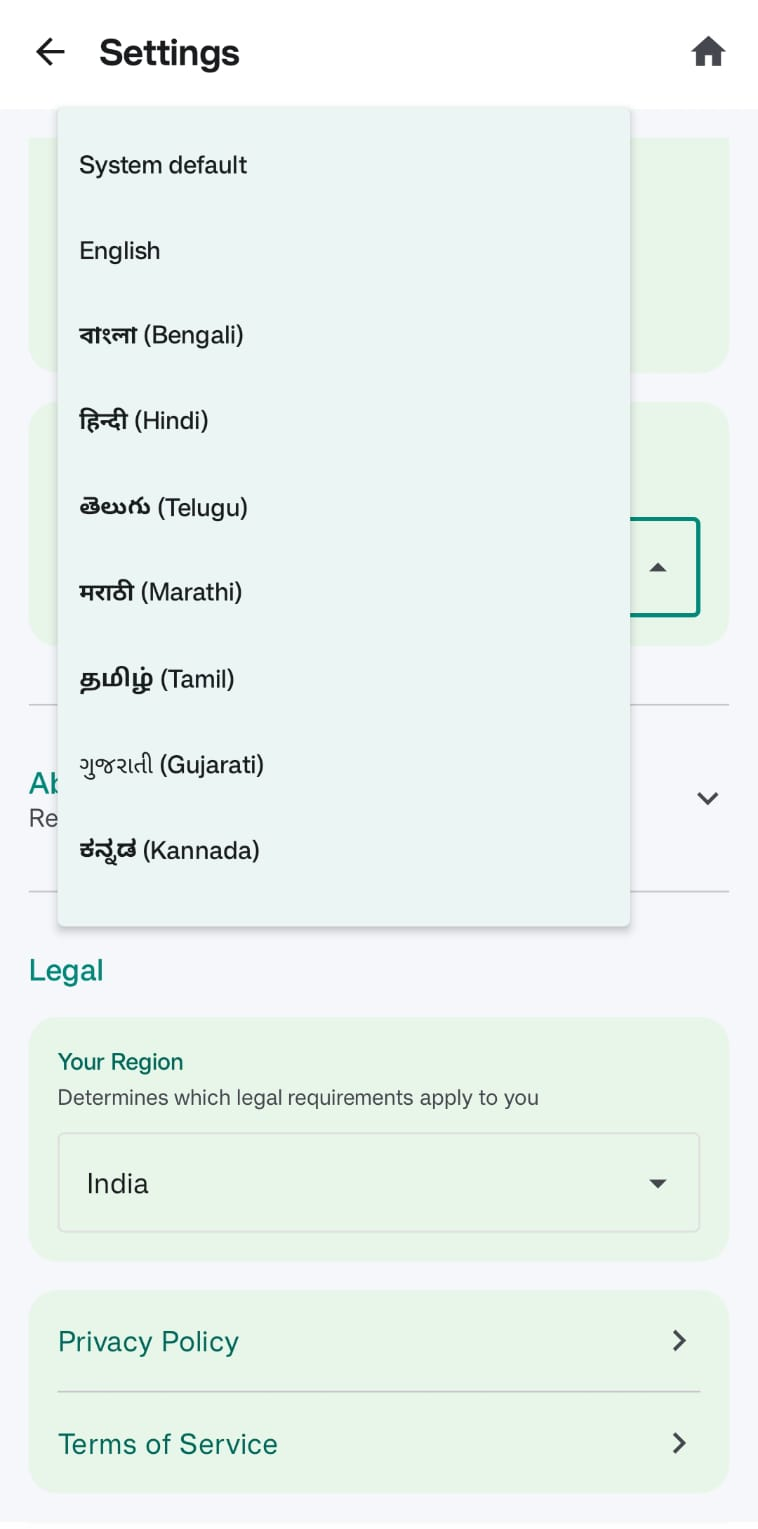Image resolution: width=758 pixels, height=1529 pixels.
Task: Click the collapse arrow on the language field
Action: pos(658,567)
